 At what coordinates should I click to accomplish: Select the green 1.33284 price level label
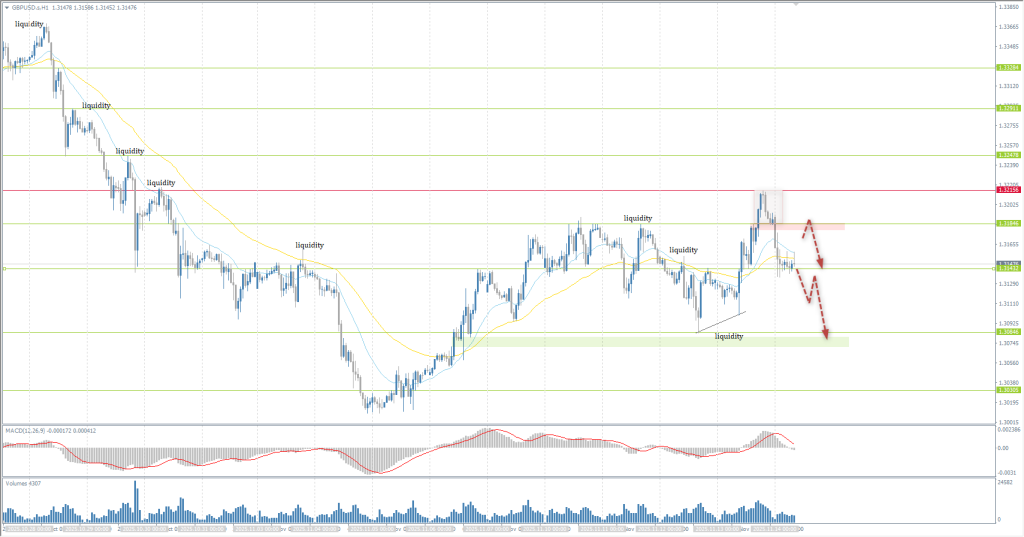1007,68
